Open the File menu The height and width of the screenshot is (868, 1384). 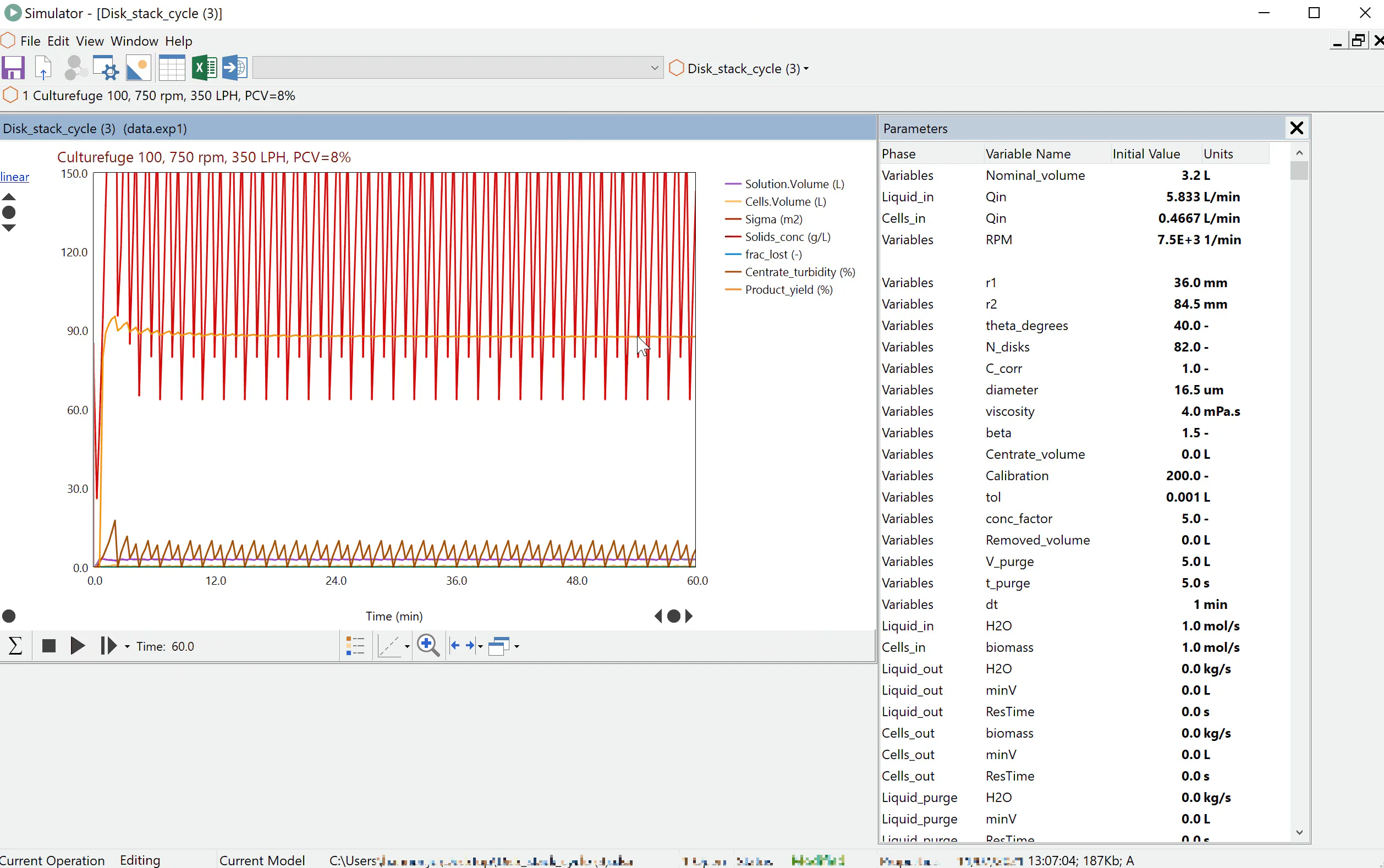pos(30,41)
